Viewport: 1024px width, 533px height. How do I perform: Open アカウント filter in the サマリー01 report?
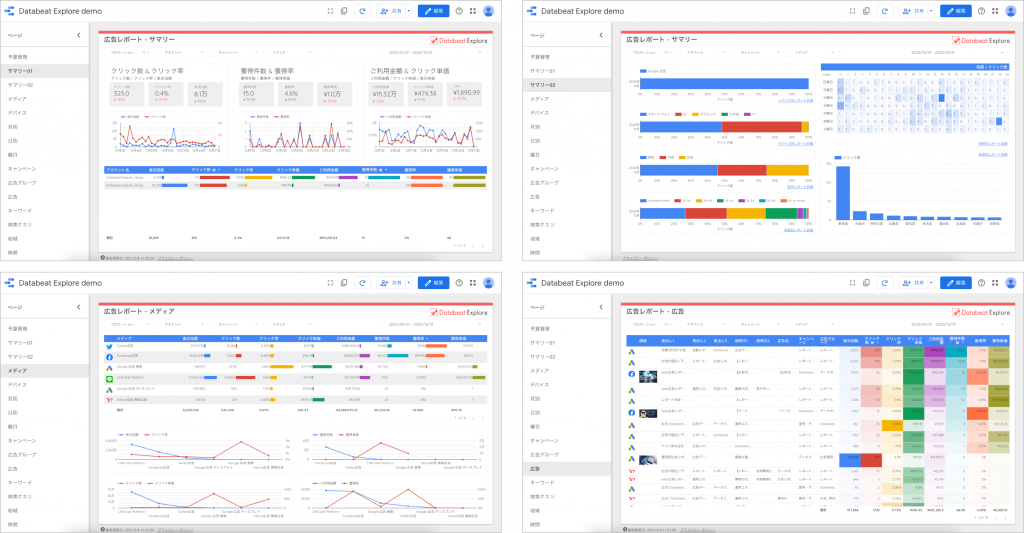point(184,52)
